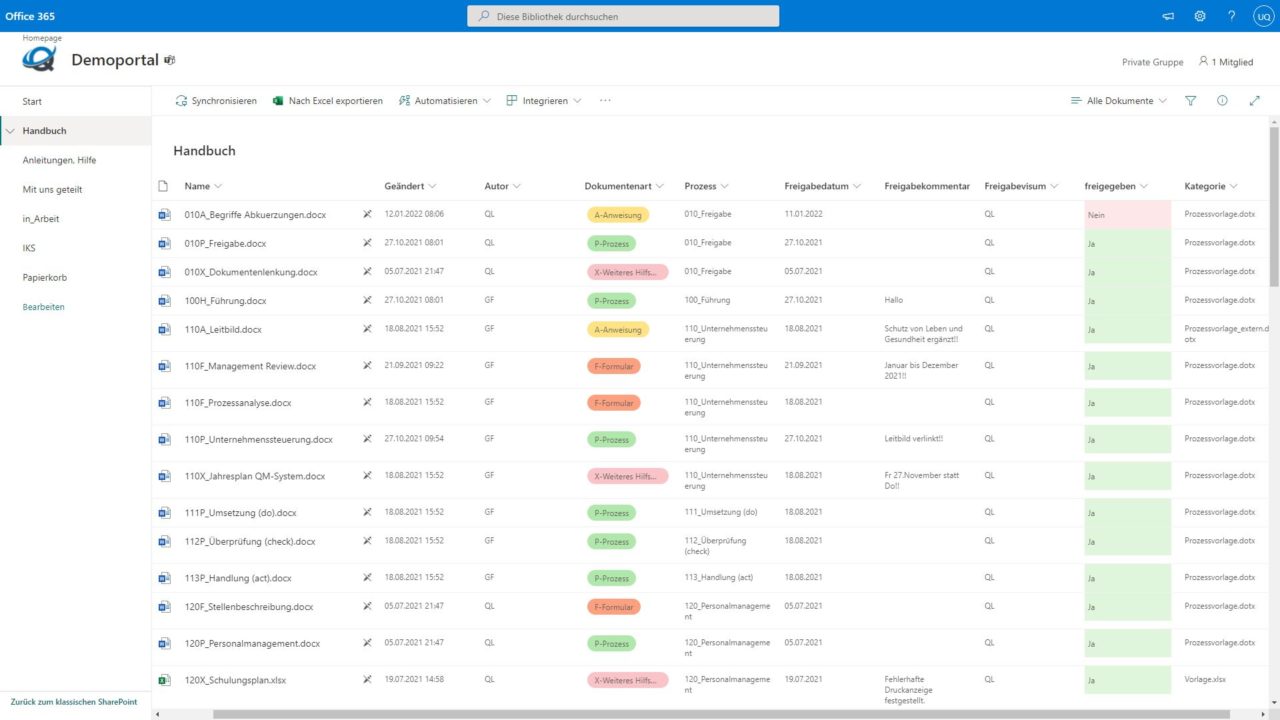1280x720 pixels.
Task: Open Office 365 settings via gear icon
Action: [x=1200, y=15]
